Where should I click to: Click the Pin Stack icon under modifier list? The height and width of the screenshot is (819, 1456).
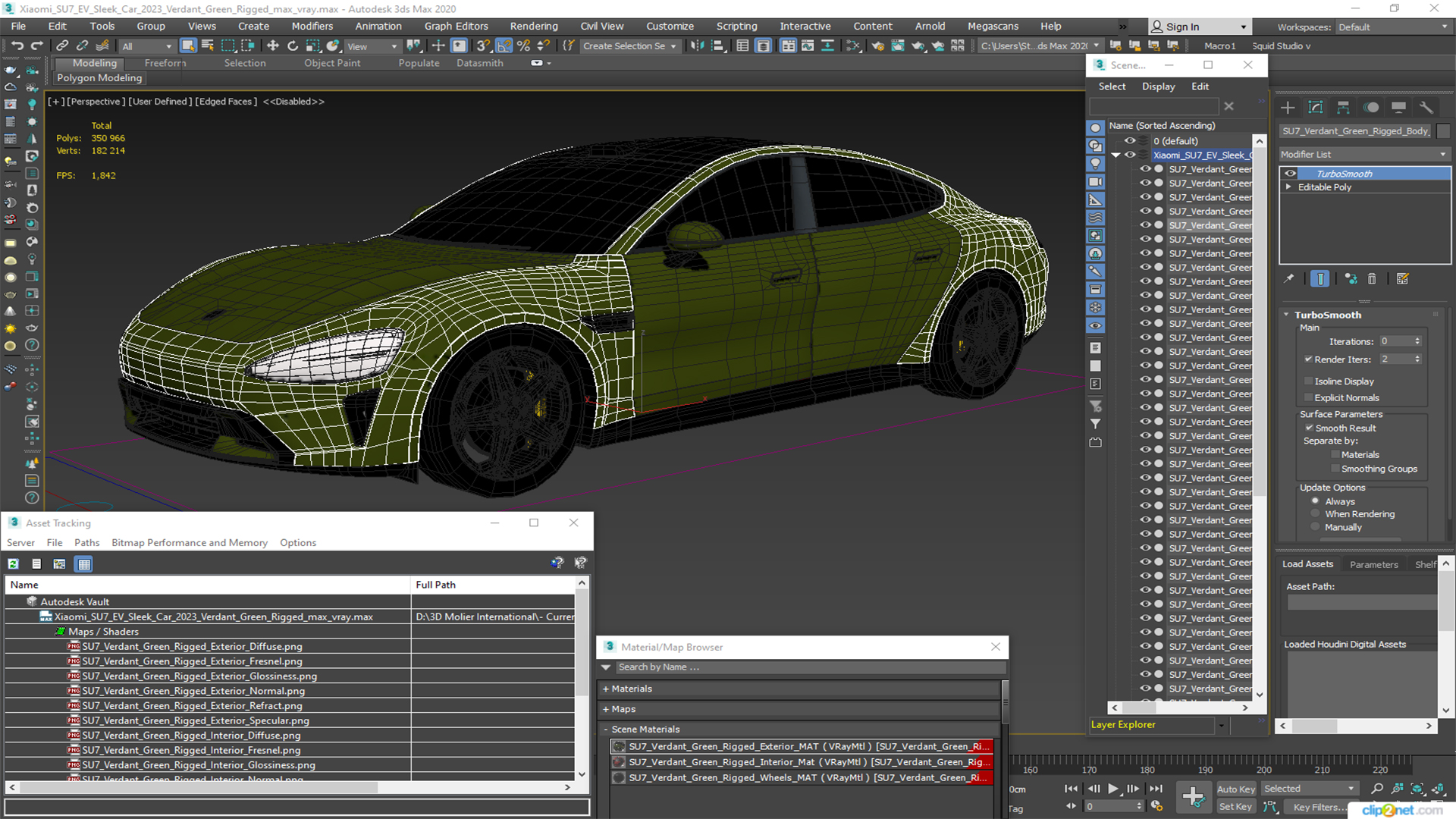[x=1288, y=278]
